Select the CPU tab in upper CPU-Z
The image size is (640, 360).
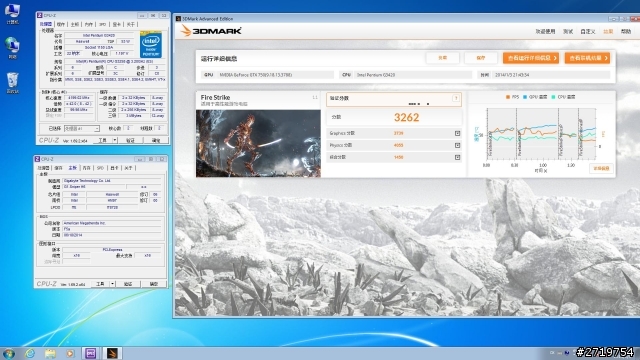[x=45, y=24]
